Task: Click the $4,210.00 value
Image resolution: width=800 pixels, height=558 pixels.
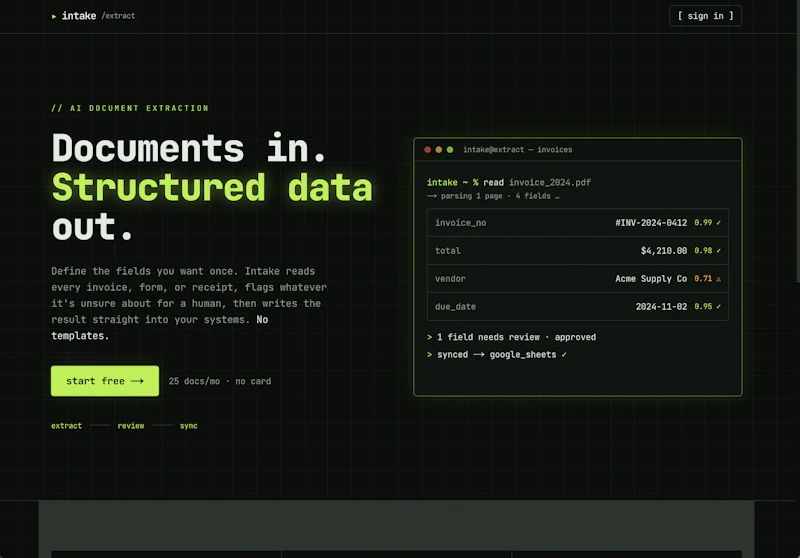Action: coord(664,250)
